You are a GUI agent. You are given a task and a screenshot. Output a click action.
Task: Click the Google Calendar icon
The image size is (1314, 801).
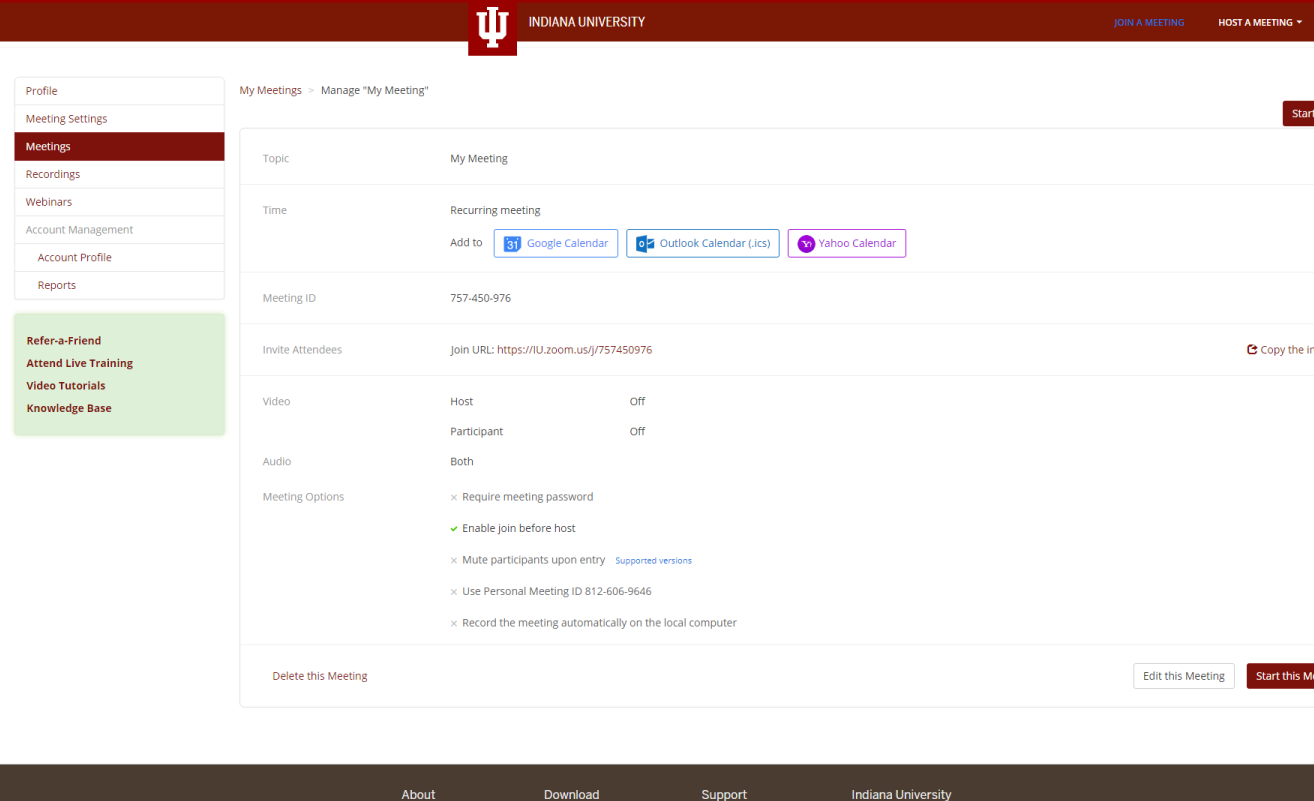click(x=512, y=244)
